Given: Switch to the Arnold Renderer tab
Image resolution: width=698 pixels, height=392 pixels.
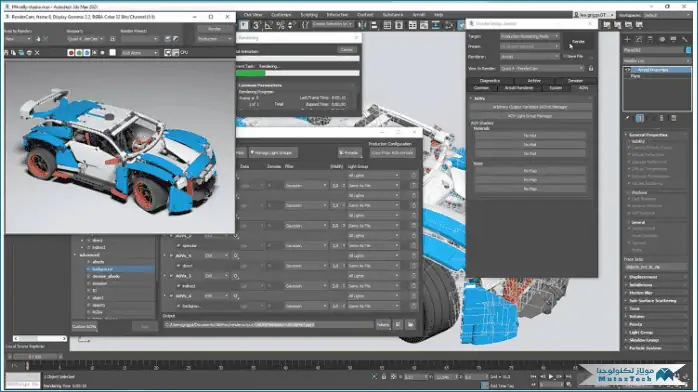Looking at the screenshot, I should (519, 88).
